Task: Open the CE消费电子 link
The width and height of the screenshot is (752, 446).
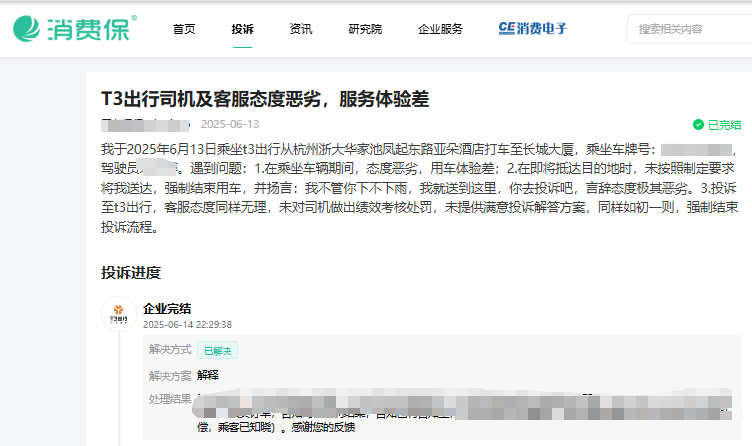Action: point(533,29)
